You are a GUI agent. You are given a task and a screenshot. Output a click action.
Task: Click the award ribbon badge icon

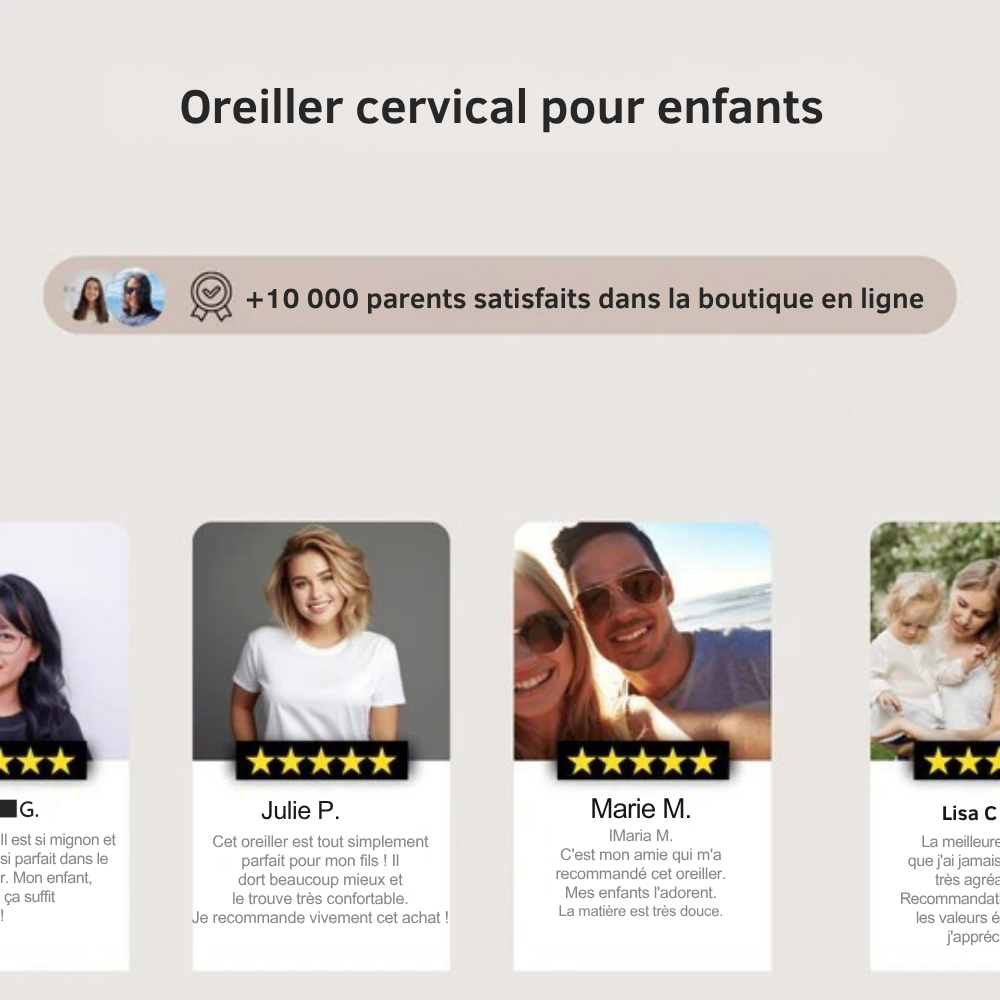(x=211, y=296)
